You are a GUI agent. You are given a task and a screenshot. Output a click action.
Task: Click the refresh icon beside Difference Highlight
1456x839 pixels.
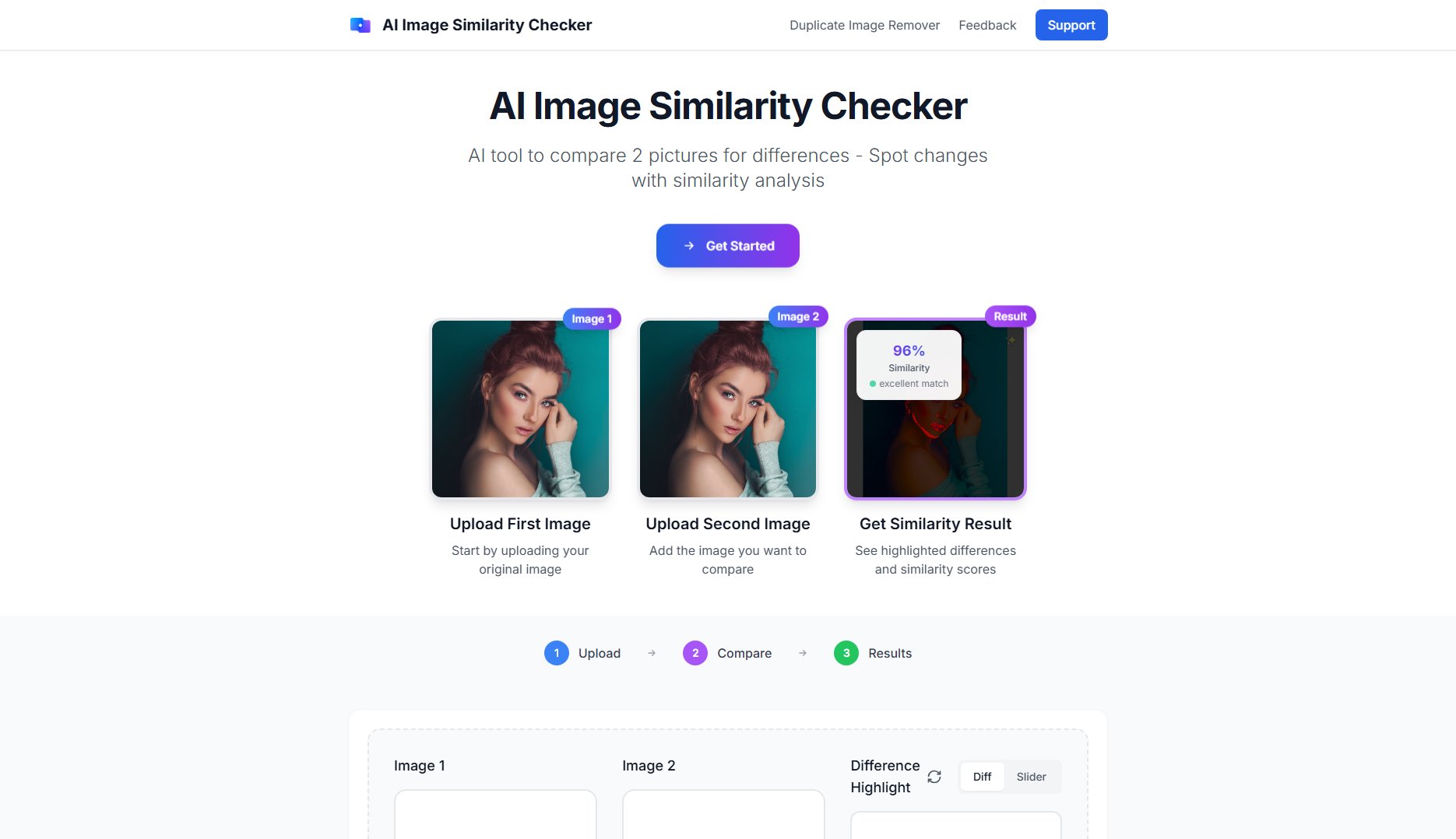(934, 777)
